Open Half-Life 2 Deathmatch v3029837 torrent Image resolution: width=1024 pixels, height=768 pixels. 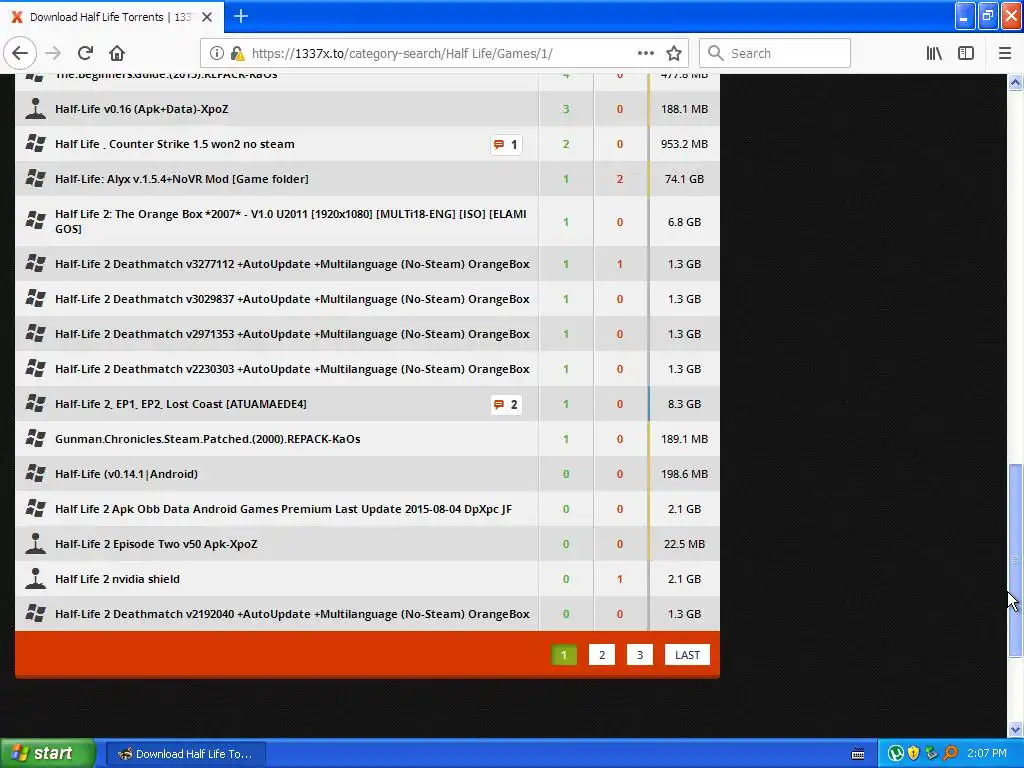(292, 299)
